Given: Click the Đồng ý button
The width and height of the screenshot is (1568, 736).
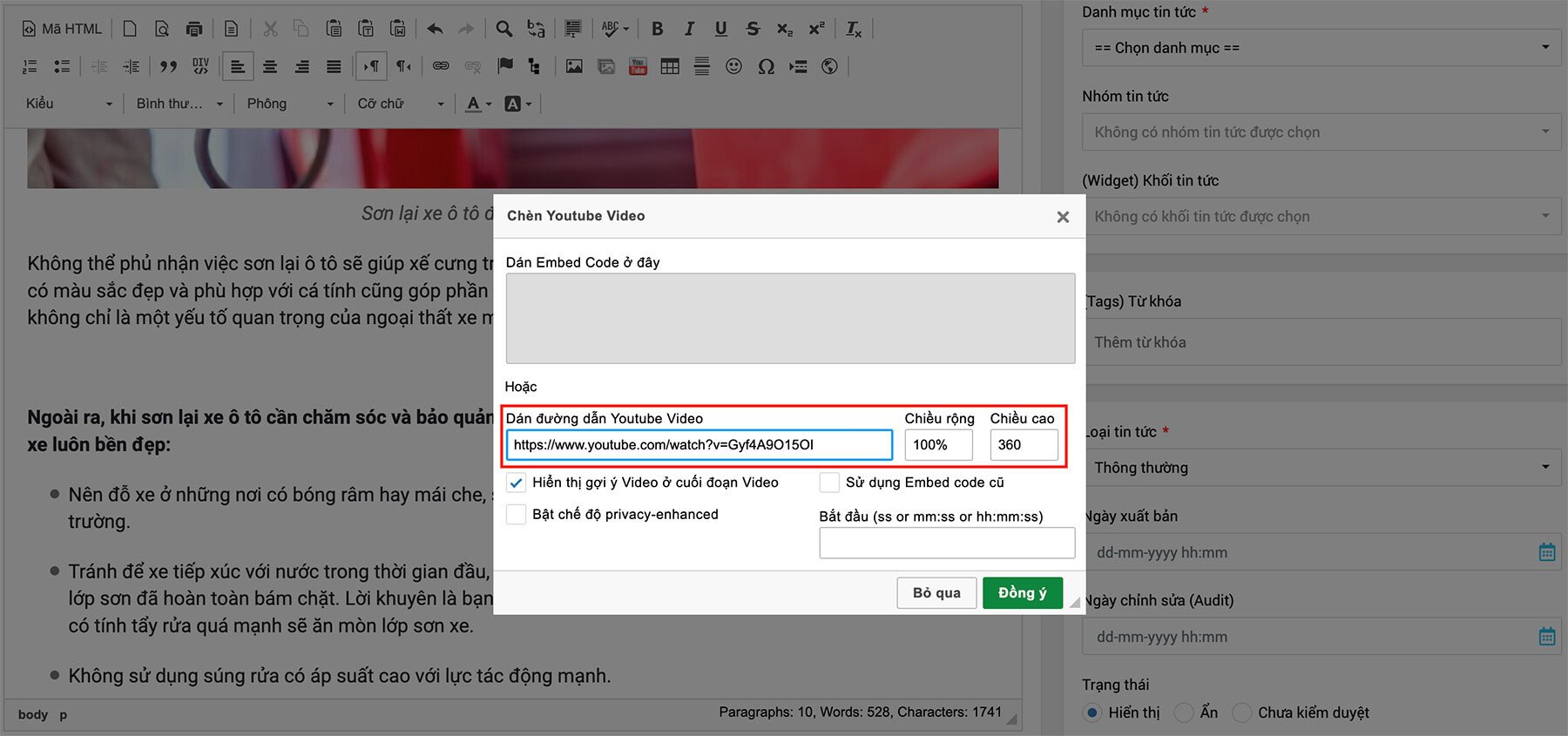Looking at the screenshot, I should click(x=1022, y=593).
